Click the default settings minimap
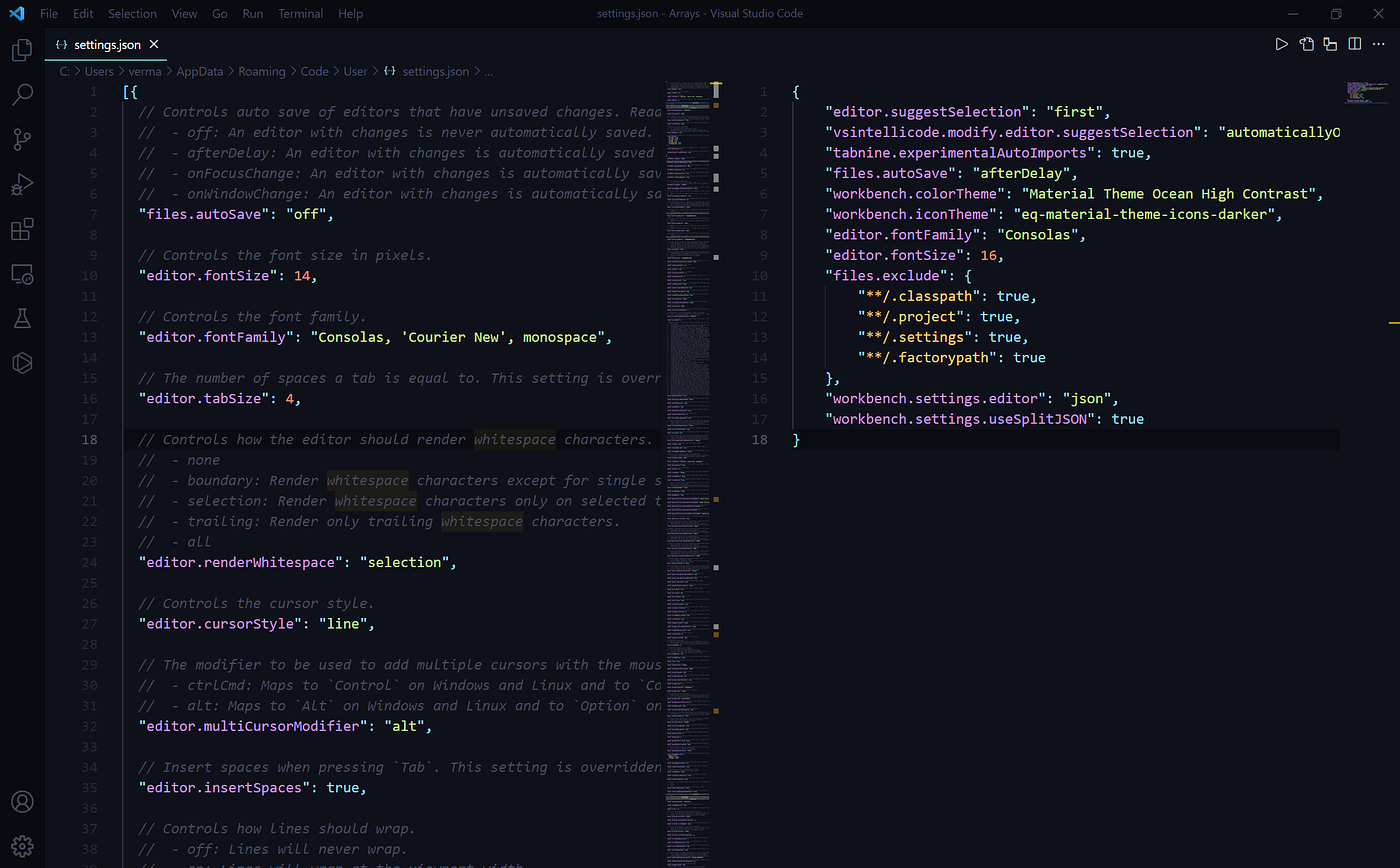Screen dimensions: 1400x868 click(687, 474)
